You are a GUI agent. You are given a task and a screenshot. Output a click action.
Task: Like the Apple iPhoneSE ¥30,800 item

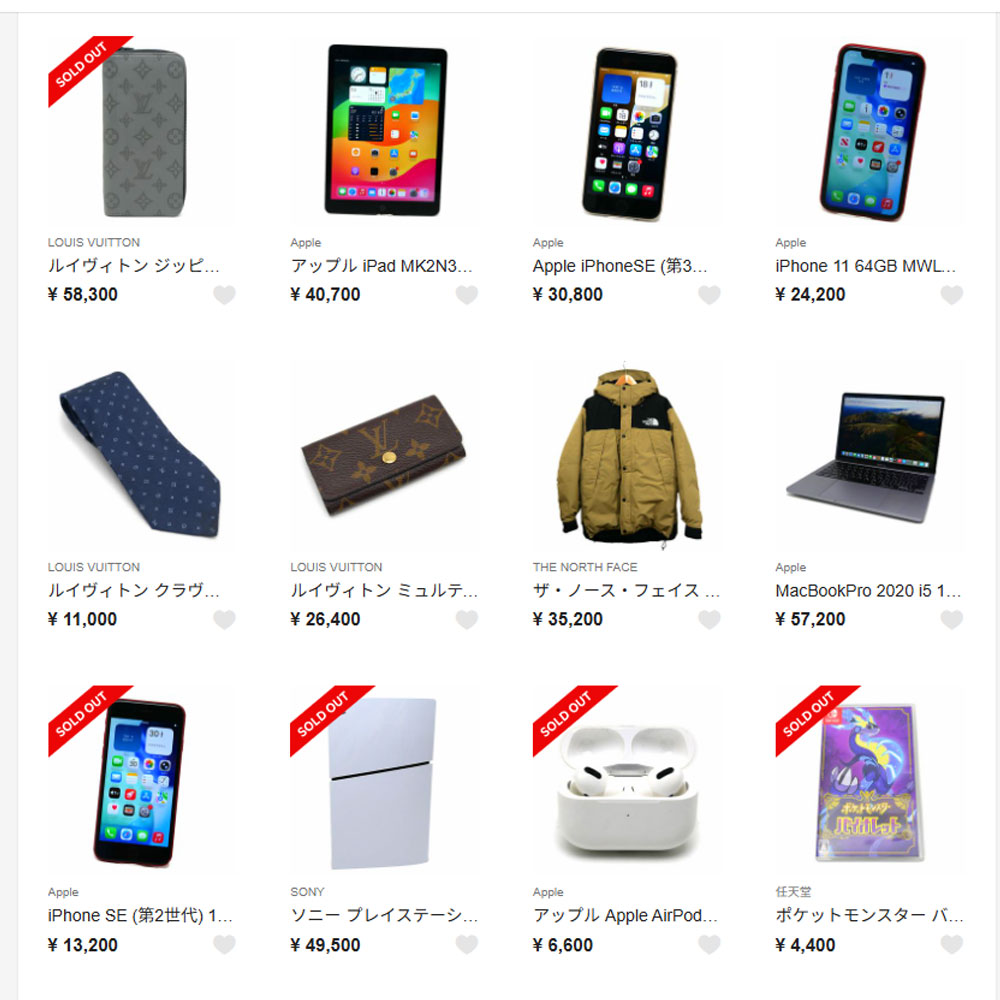click(709, 295)
